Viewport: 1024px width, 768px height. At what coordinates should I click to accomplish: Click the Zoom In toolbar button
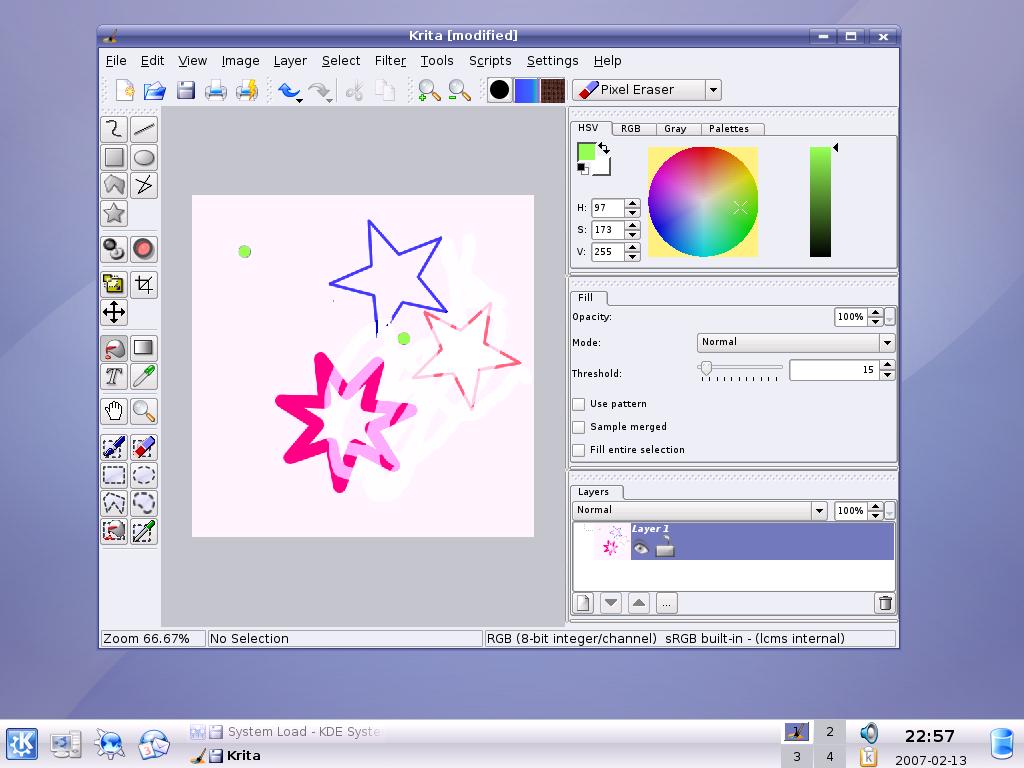tap(429, 90)
